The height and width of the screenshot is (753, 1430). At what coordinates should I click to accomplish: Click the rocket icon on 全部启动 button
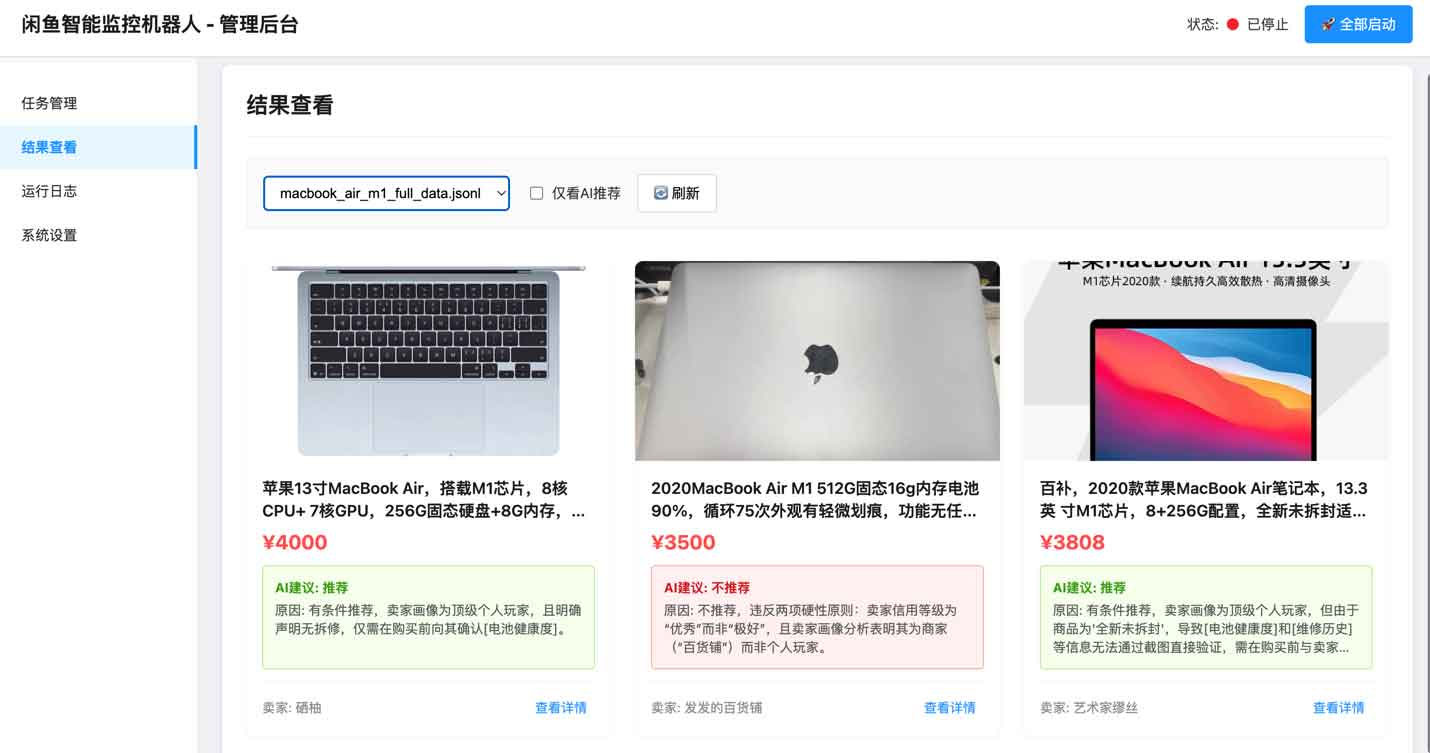tap(1329, 24)
